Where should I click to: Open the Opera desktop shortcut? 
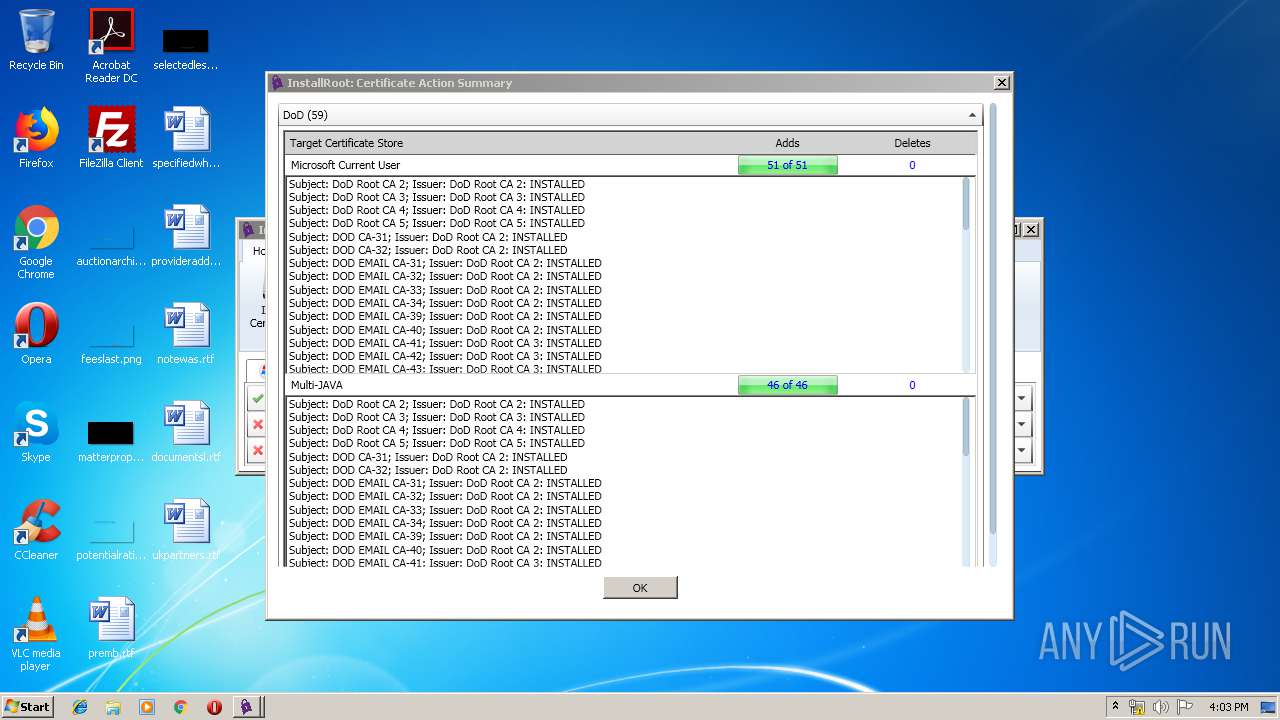tap(36, 334)
